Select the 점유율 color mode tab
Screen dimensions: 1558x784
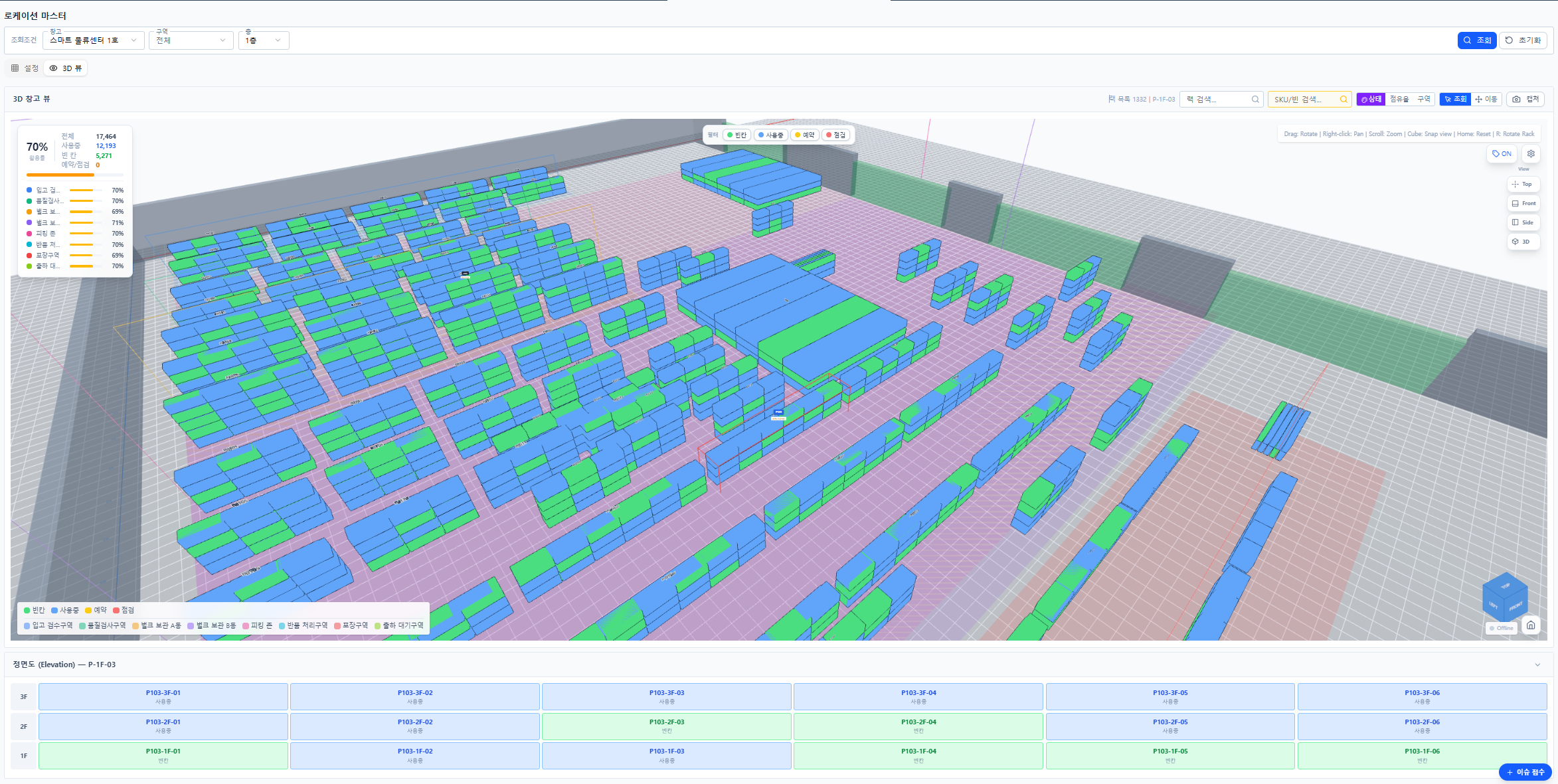coord(1399,99)
